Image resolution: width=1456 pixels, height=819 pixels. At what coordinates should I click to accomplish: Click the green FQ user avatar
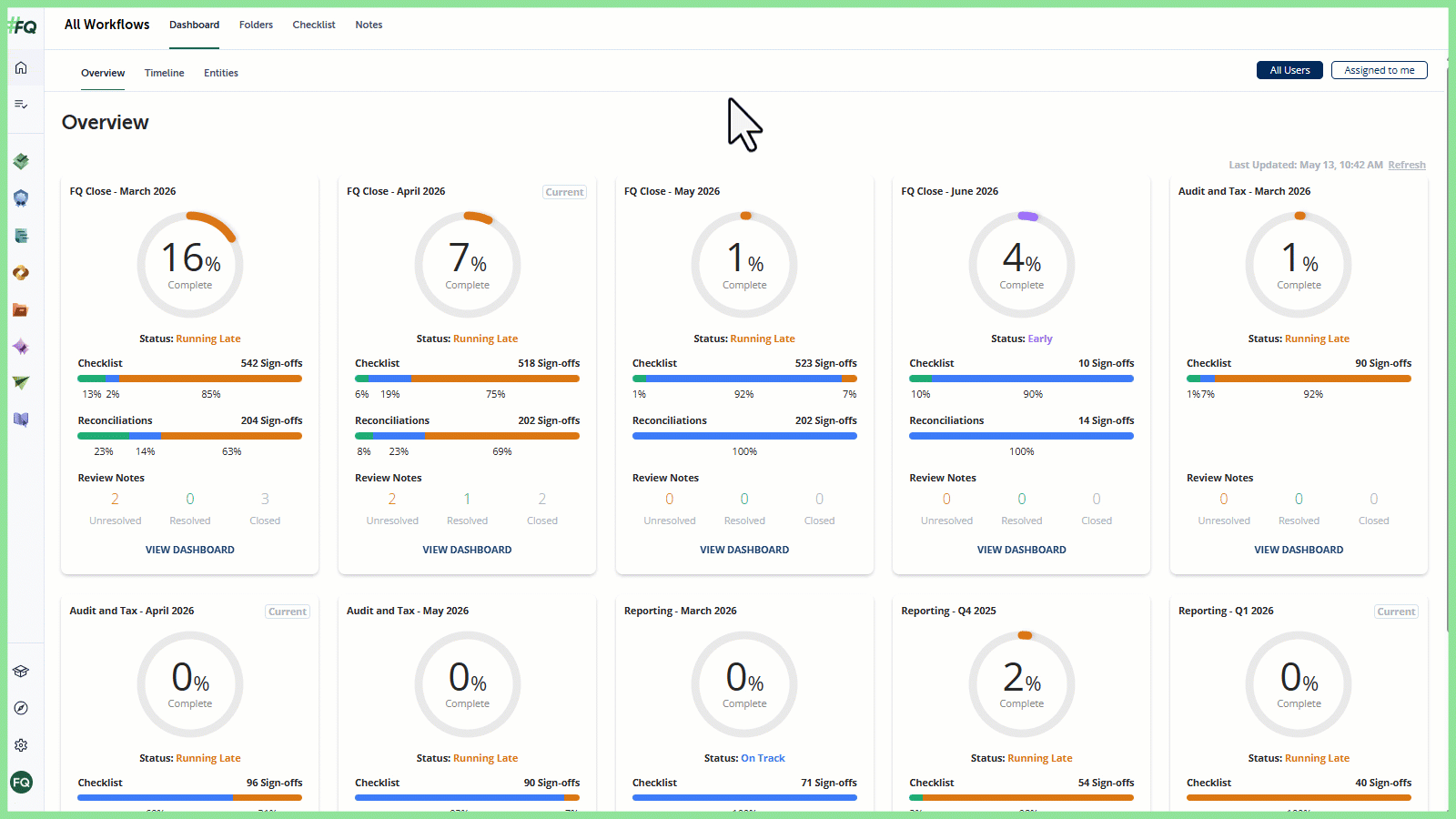21,783
